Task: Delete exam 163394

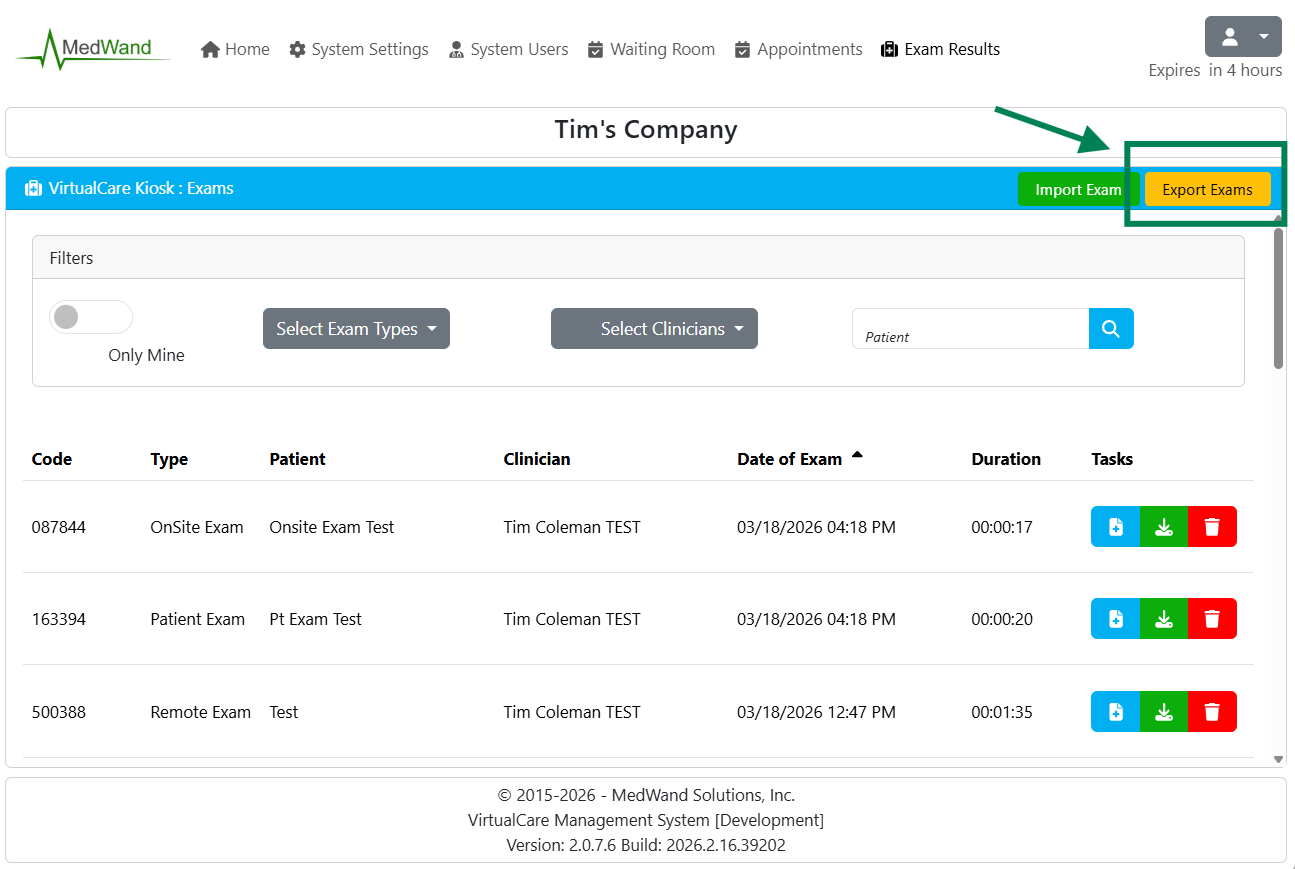Action: click(x=1212, y=619)
